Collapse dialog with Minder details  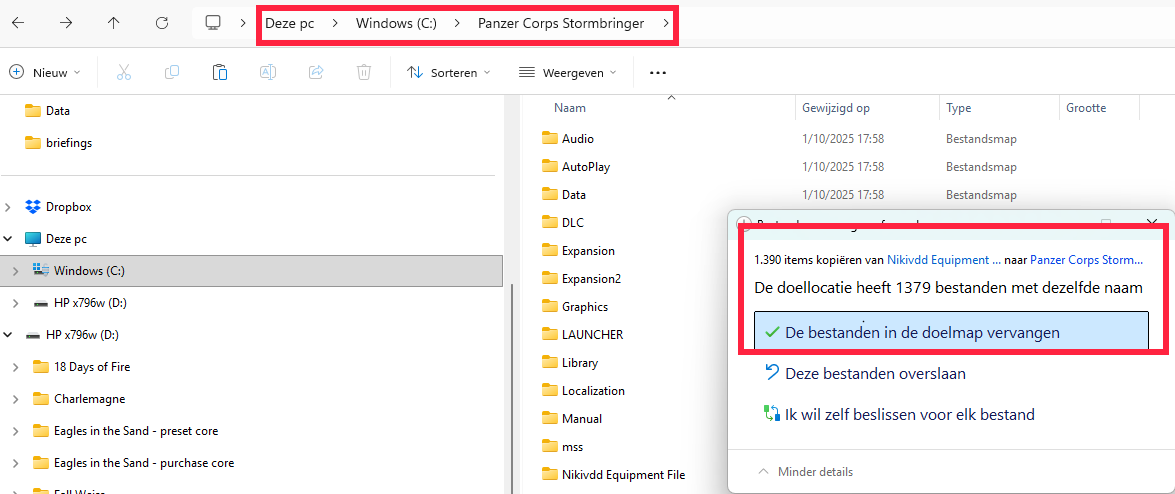point(807,472)
